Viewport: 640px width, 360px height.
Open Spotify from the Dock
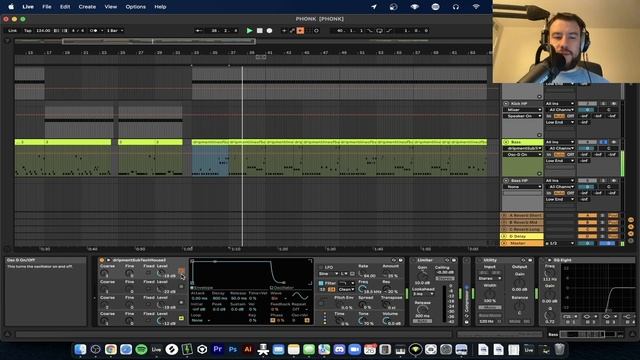(x=141, y=349)
